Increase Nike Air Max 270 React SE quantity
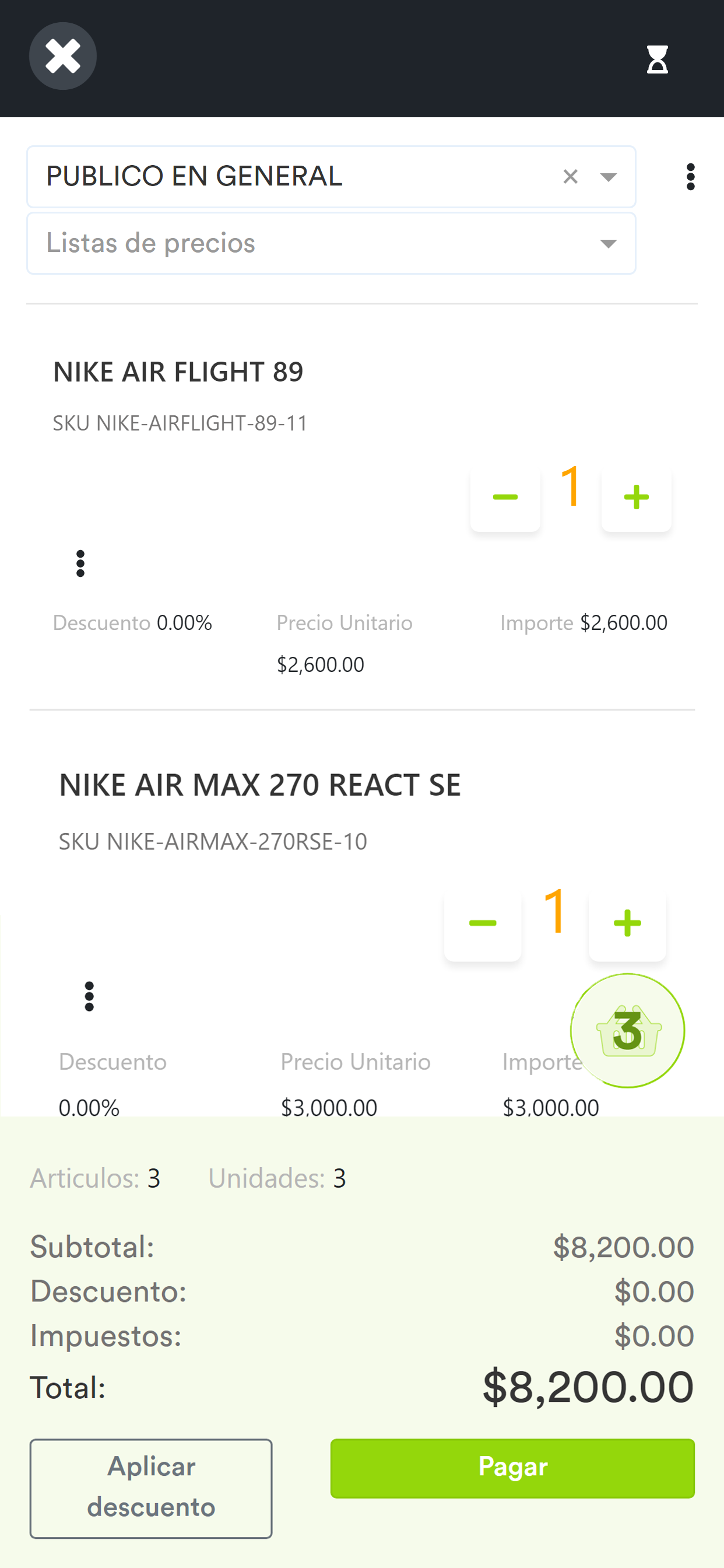The image size is (724, 1568). [x=627, y=923]
